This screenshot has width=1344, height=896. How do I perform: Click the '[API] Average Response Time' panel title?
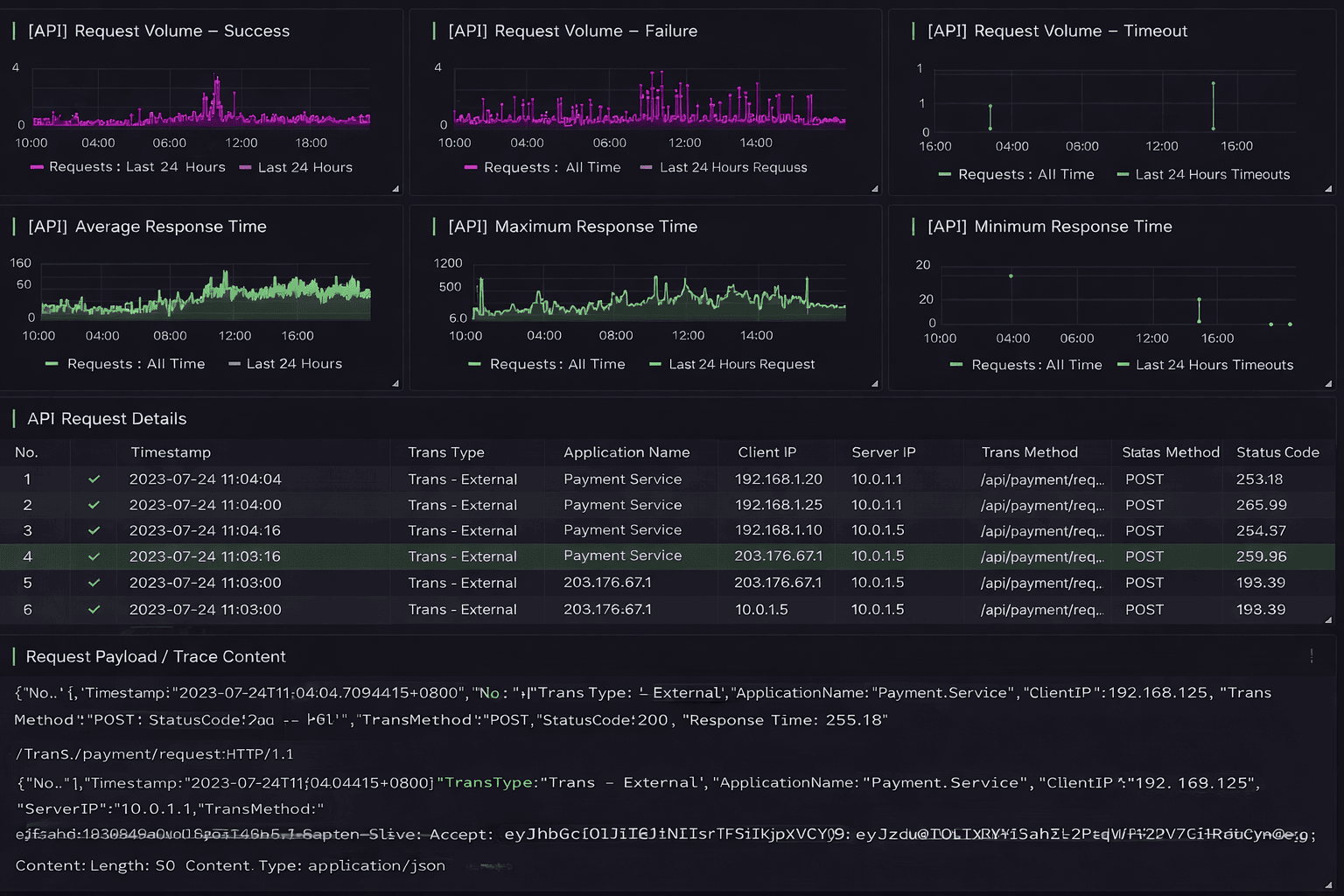click(147, 227)
